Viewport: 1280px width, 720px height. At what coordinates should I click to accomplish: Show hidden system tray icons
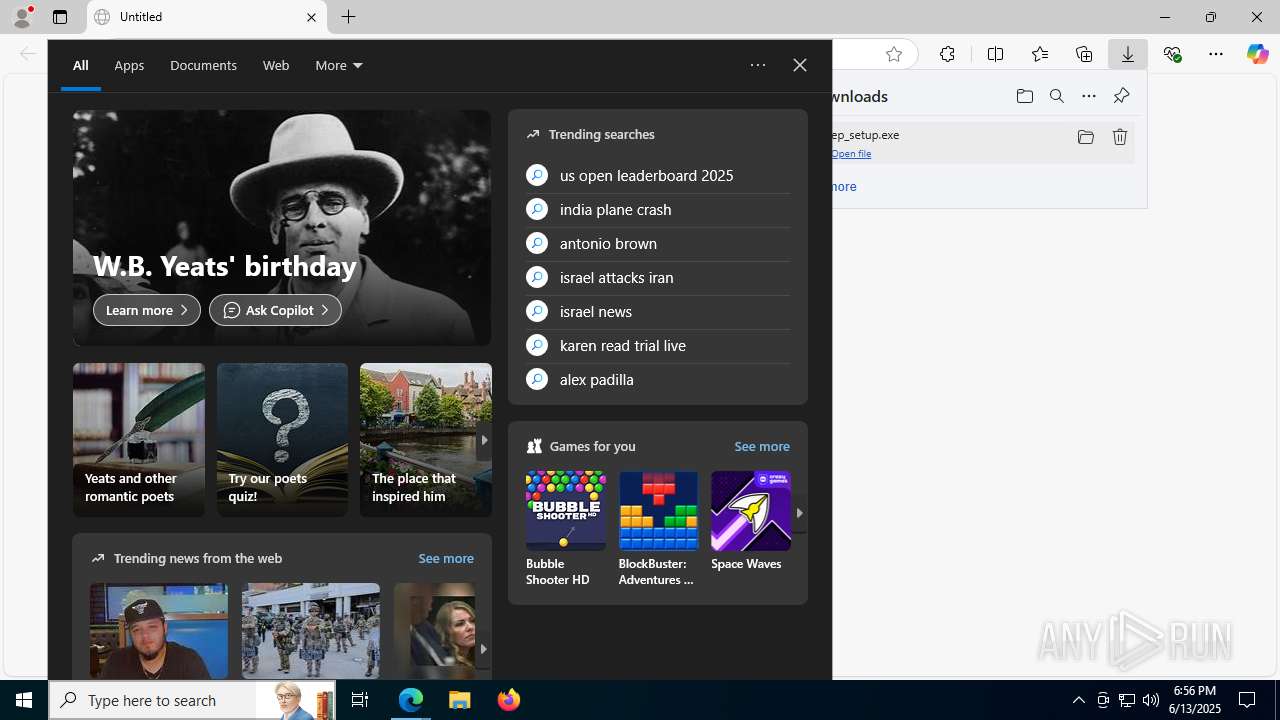tap(1078, 700)
